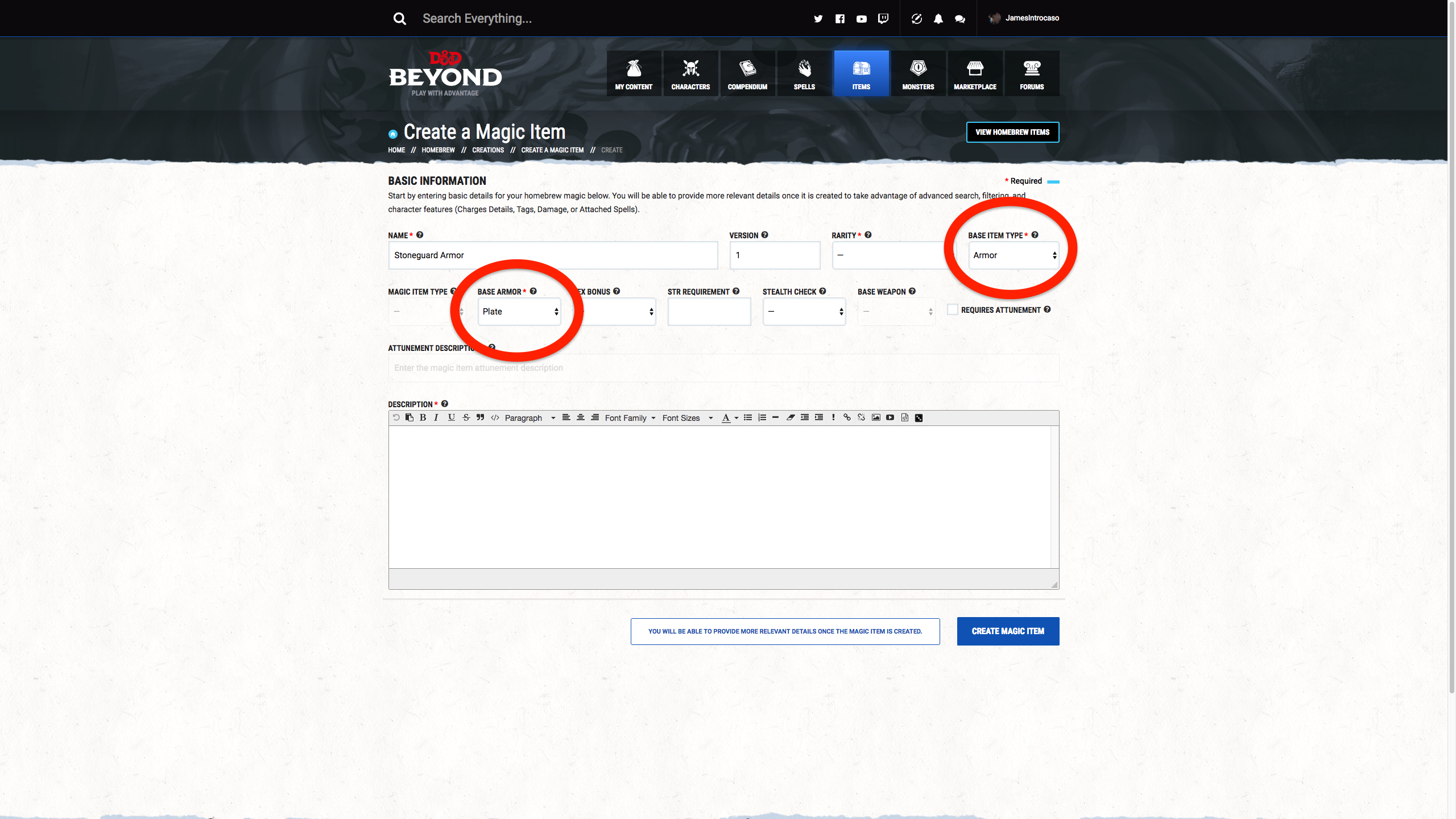Toggle bold formatting in description editor

point(423,417)
